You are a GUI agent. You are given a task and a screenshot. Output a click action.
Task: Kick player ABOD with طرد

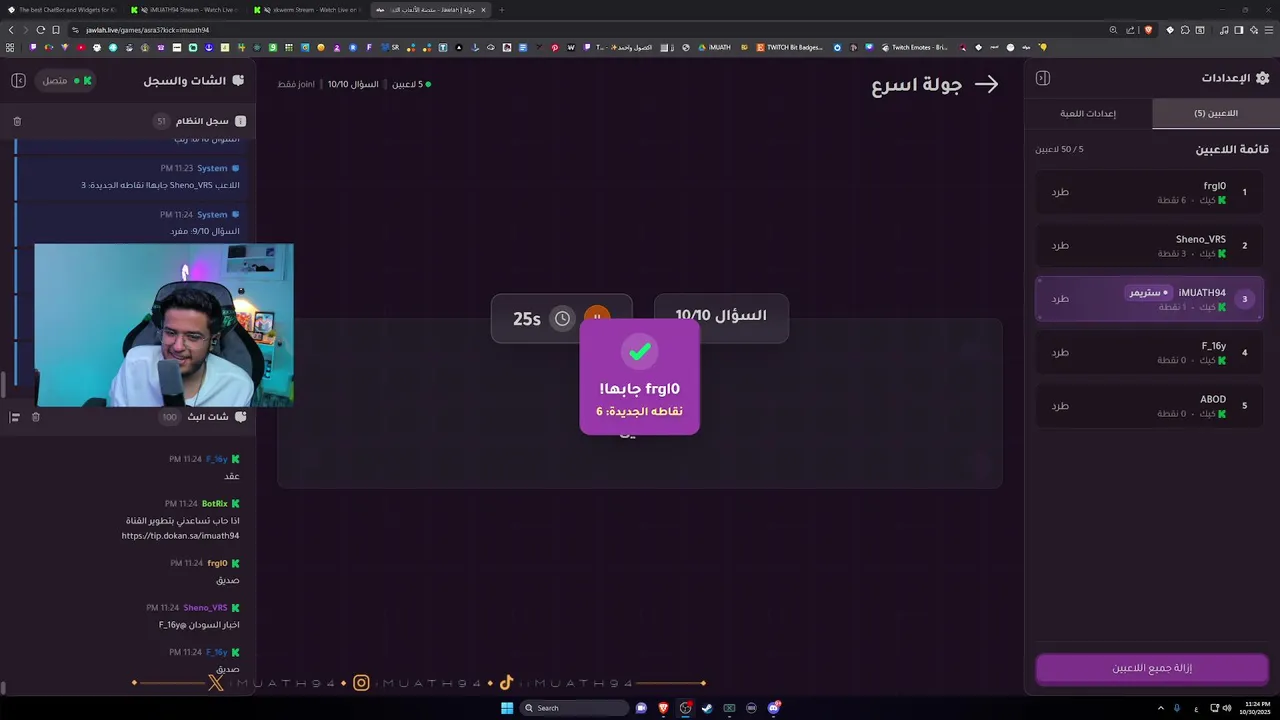(1060, 406)
